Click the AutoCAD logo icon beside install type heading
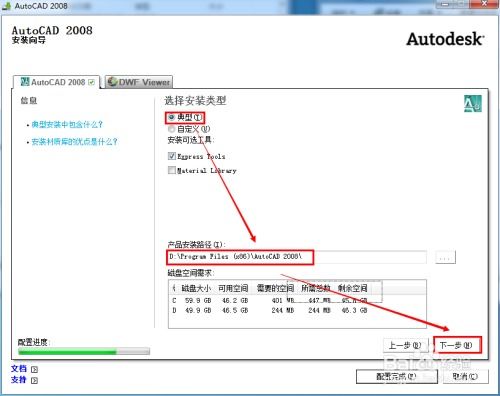500x396 pixels. [473, 104]
